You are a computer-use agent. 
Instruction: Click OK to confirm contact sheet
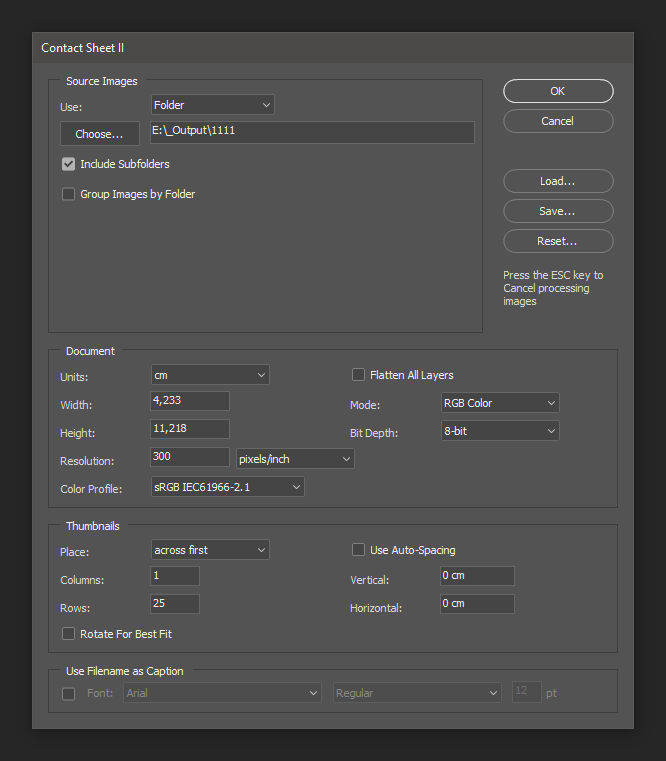coord(557,91)
